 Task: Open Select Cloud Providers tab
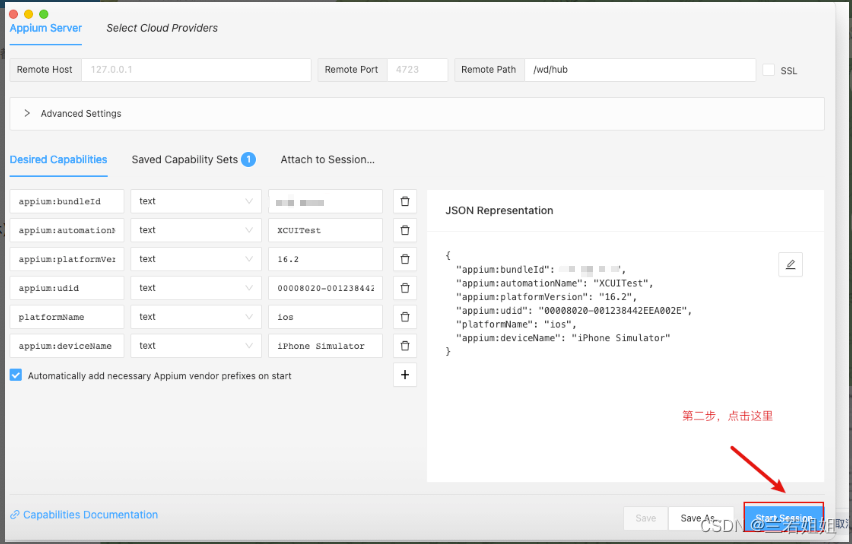(x=162, y=28)
